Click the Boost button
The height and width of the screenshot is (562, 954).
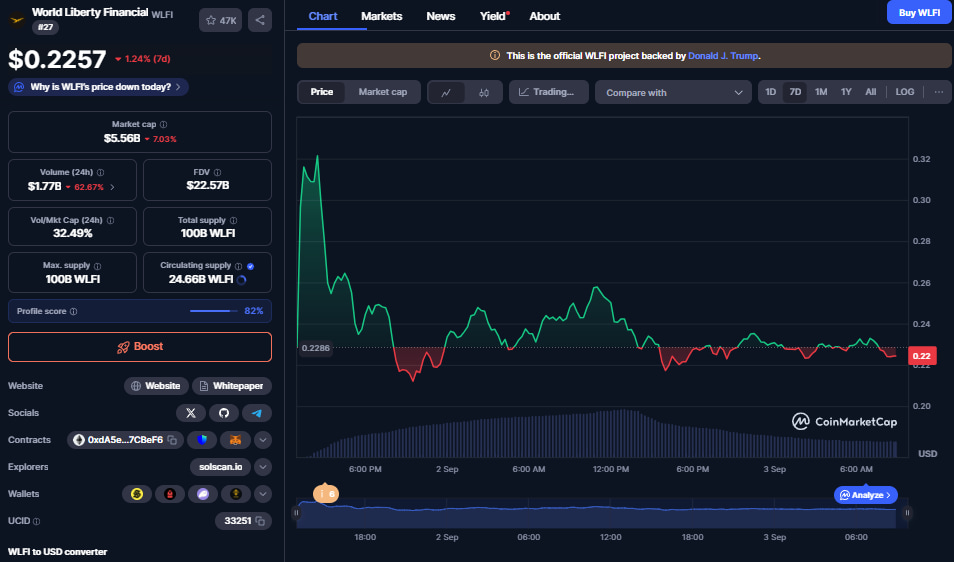pos(140,347)
